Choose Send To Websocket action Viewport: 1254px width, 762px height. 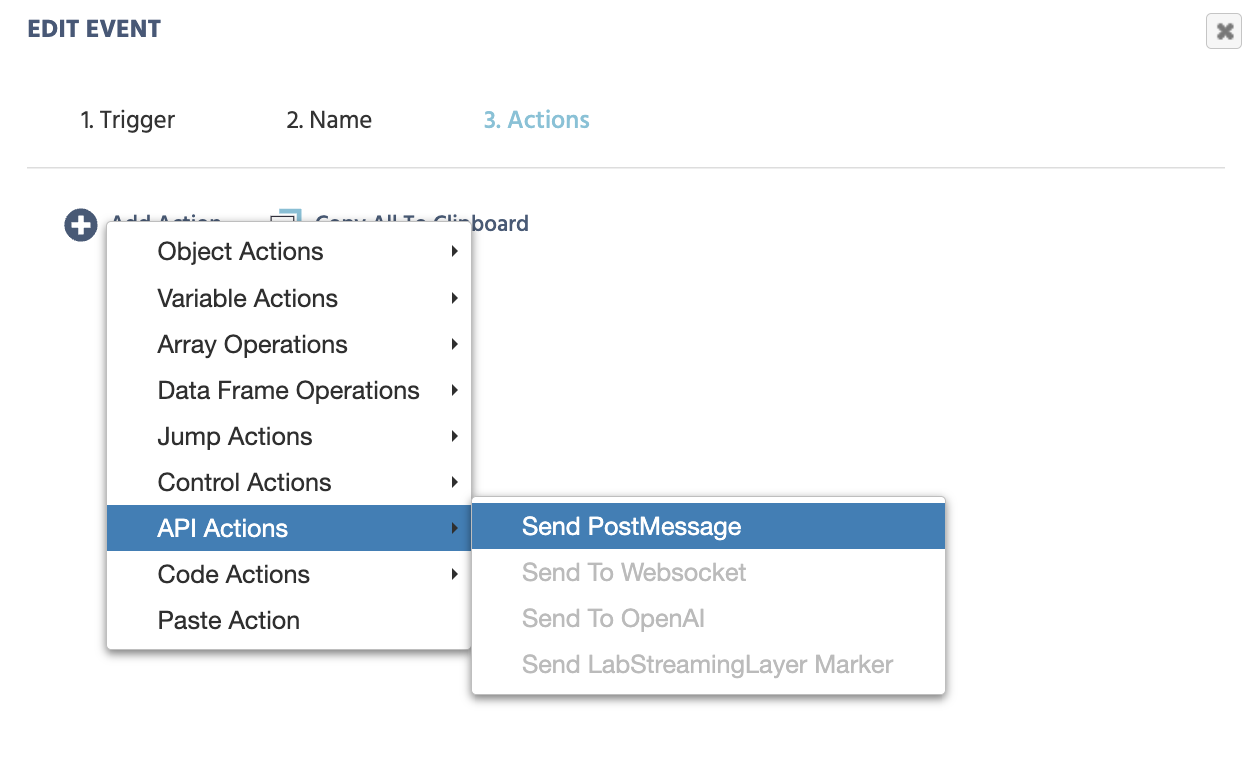[708, 572]
